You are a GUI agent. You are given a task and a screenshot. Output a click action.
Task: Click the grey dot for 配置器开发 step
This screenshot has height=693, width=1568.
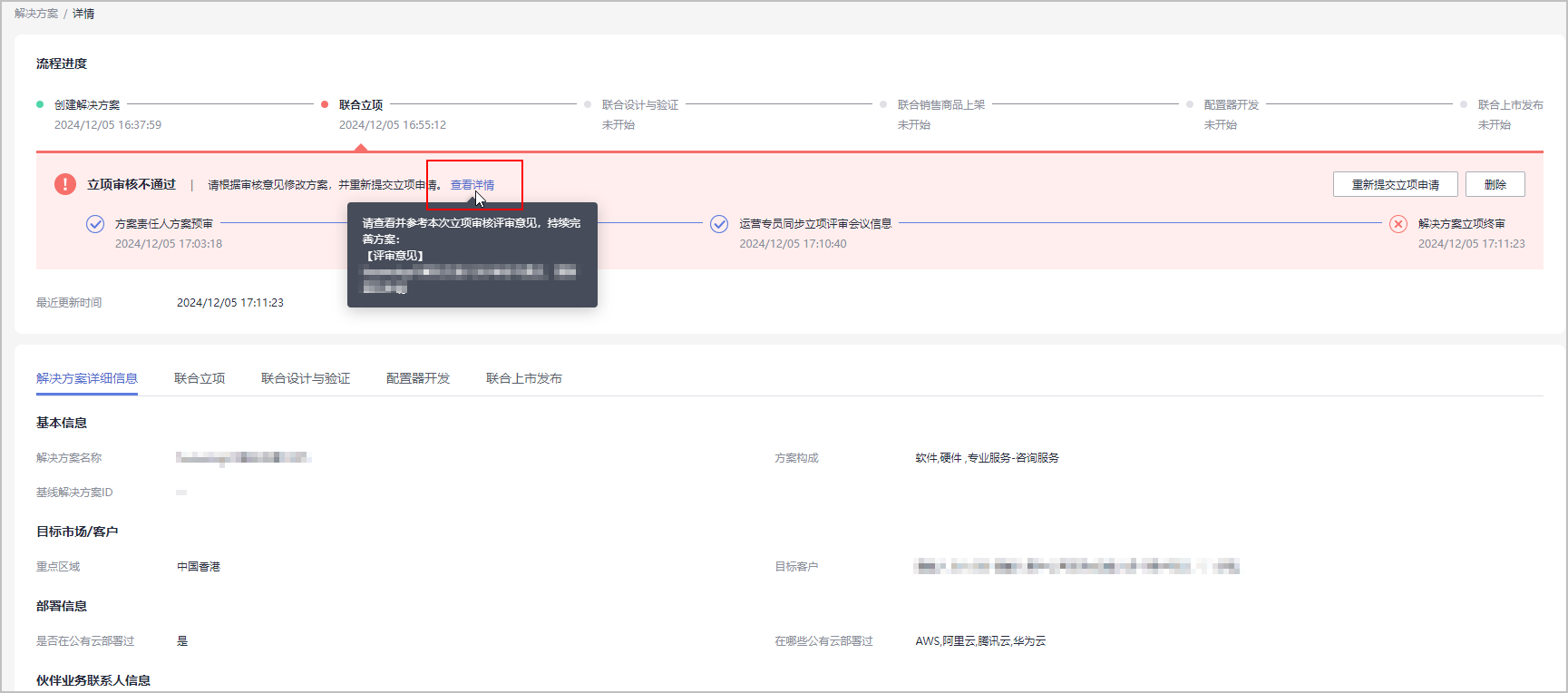[1190, 104]
